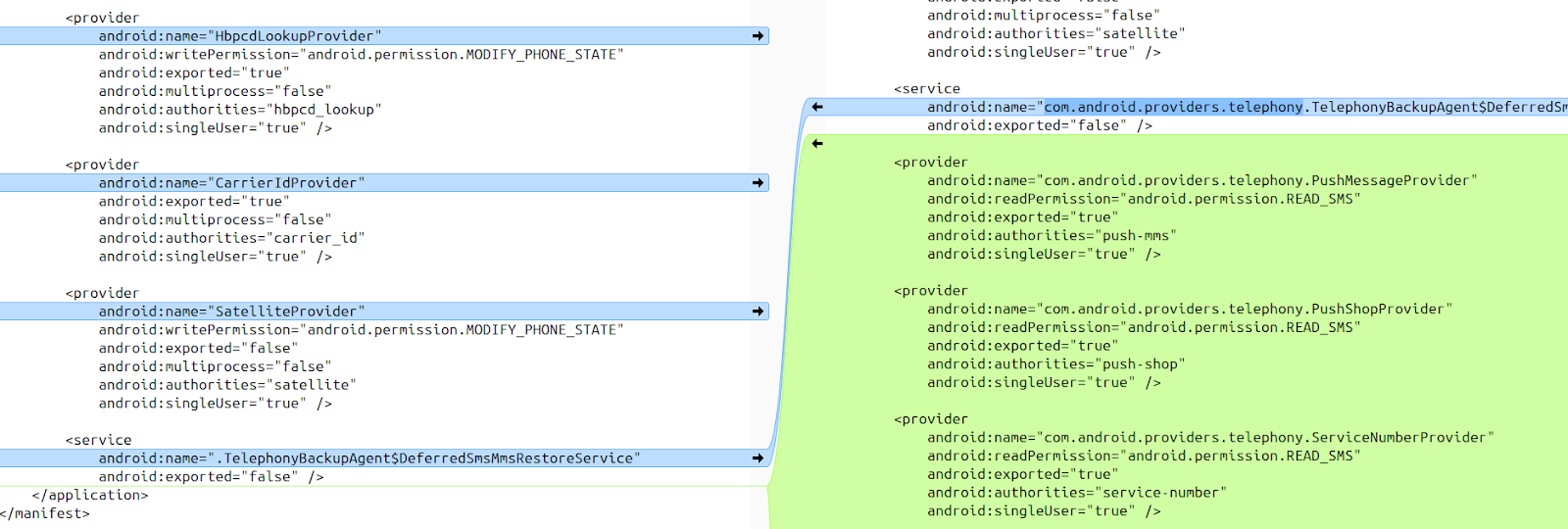
Task: Click the left pane's android:authorities="satellite" line
Action: 226,385
